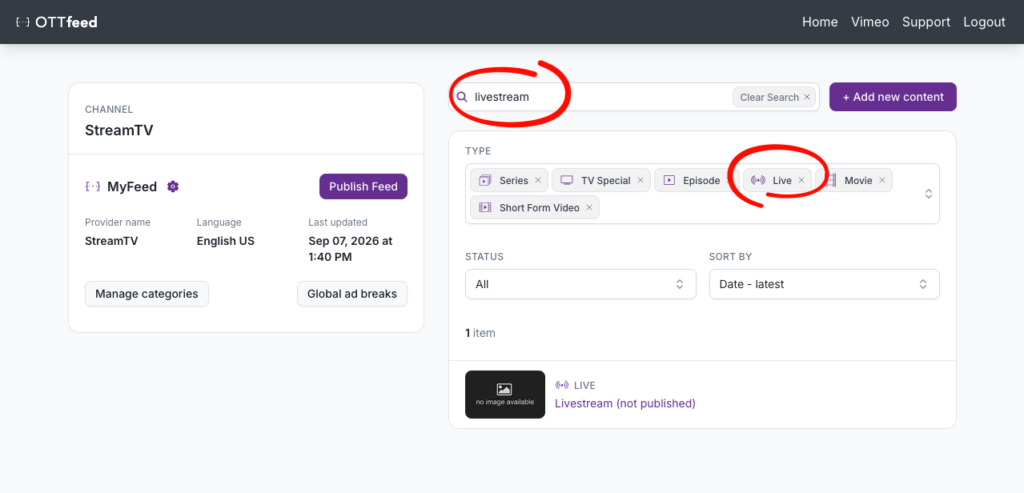Open Global ad breaks
The height and width of the screenshot is (493, 1024).
(352, 294)
